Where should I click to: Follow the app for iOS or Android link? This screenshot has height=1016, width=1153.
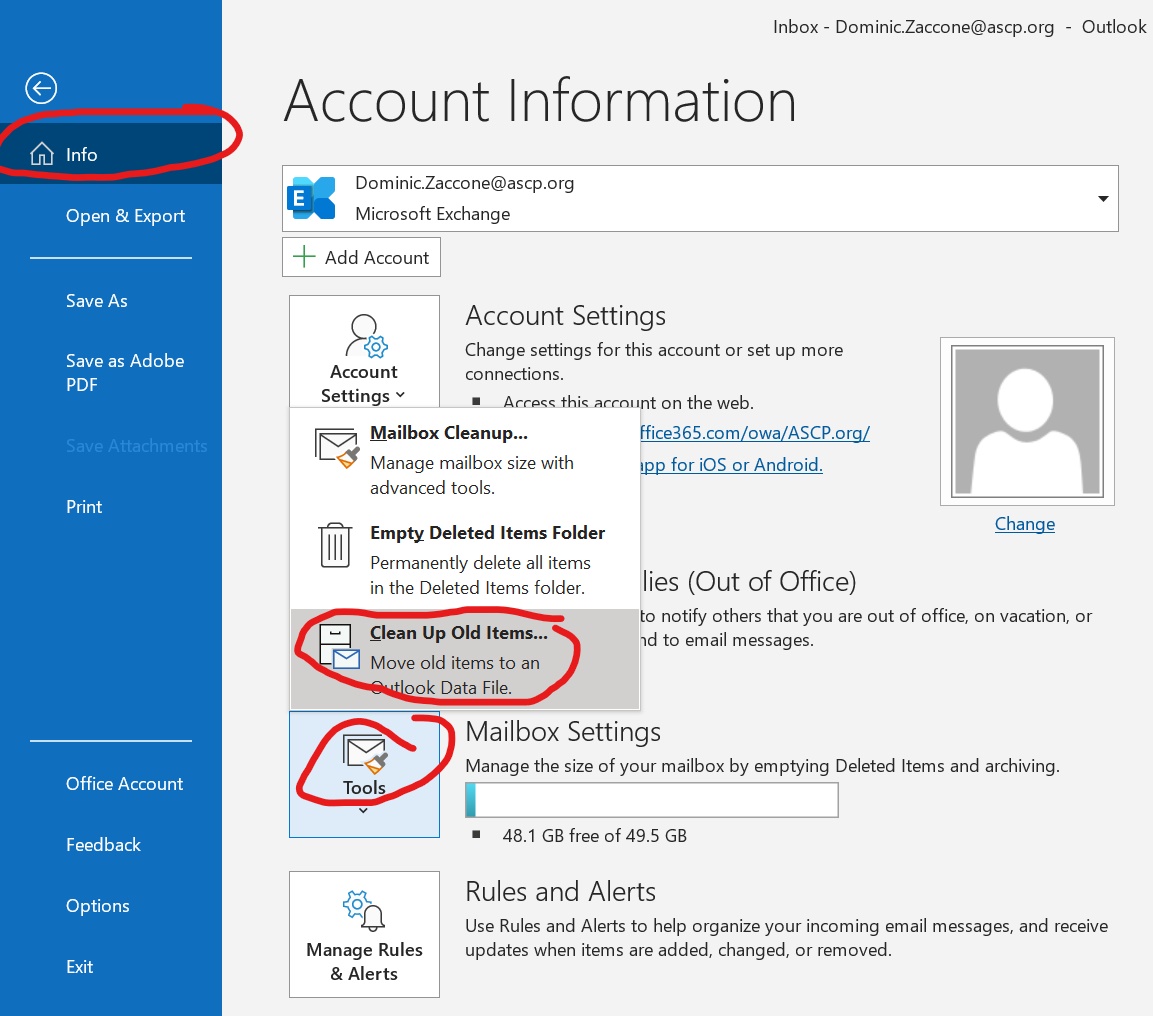[731, 465]
